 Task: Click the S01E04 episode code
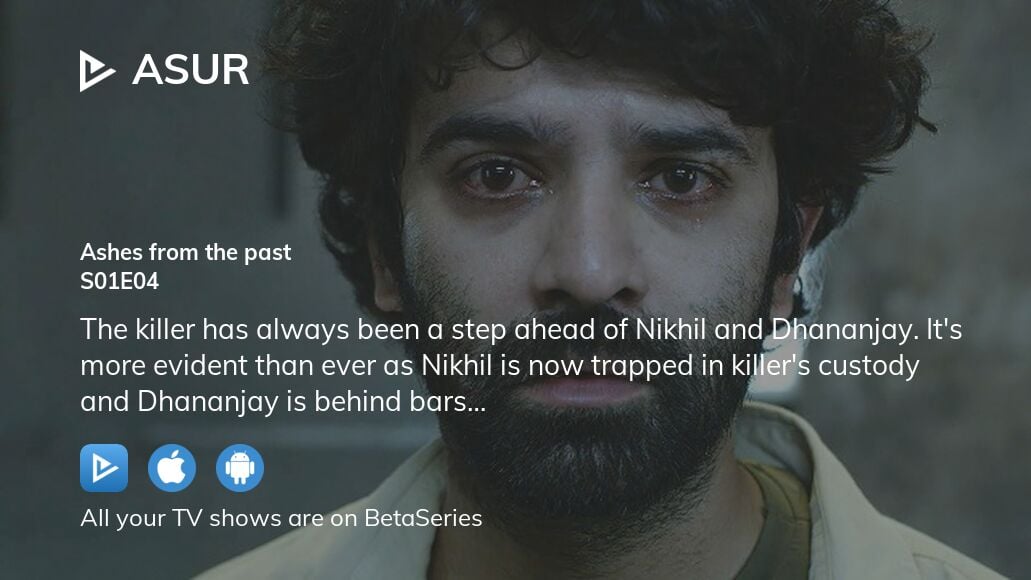coord(120,281)
